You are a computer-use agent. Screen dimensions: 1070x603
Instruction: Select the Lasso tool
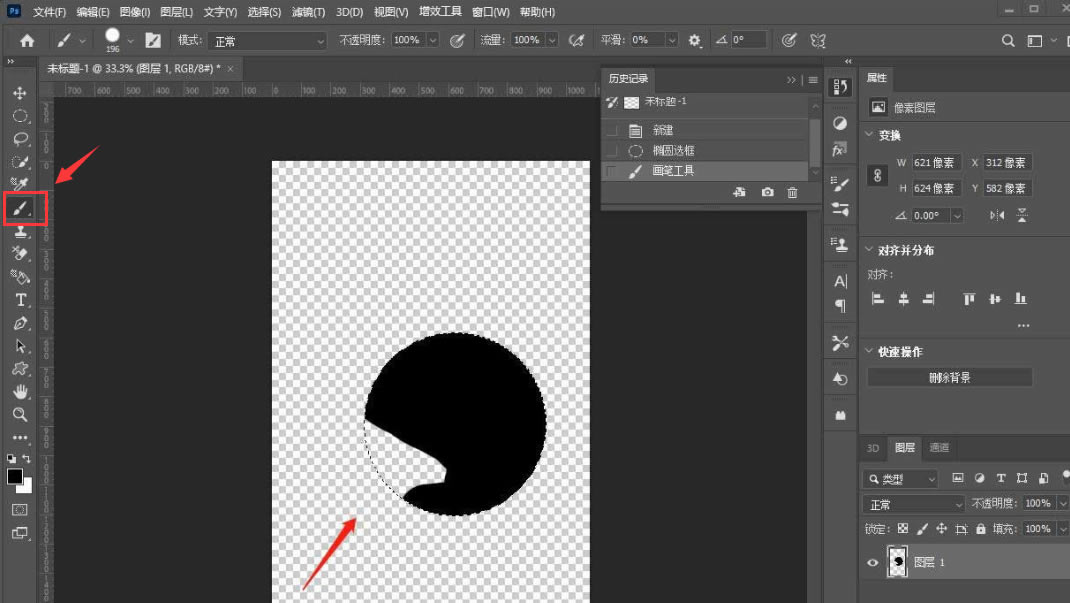tap(20, 139)
